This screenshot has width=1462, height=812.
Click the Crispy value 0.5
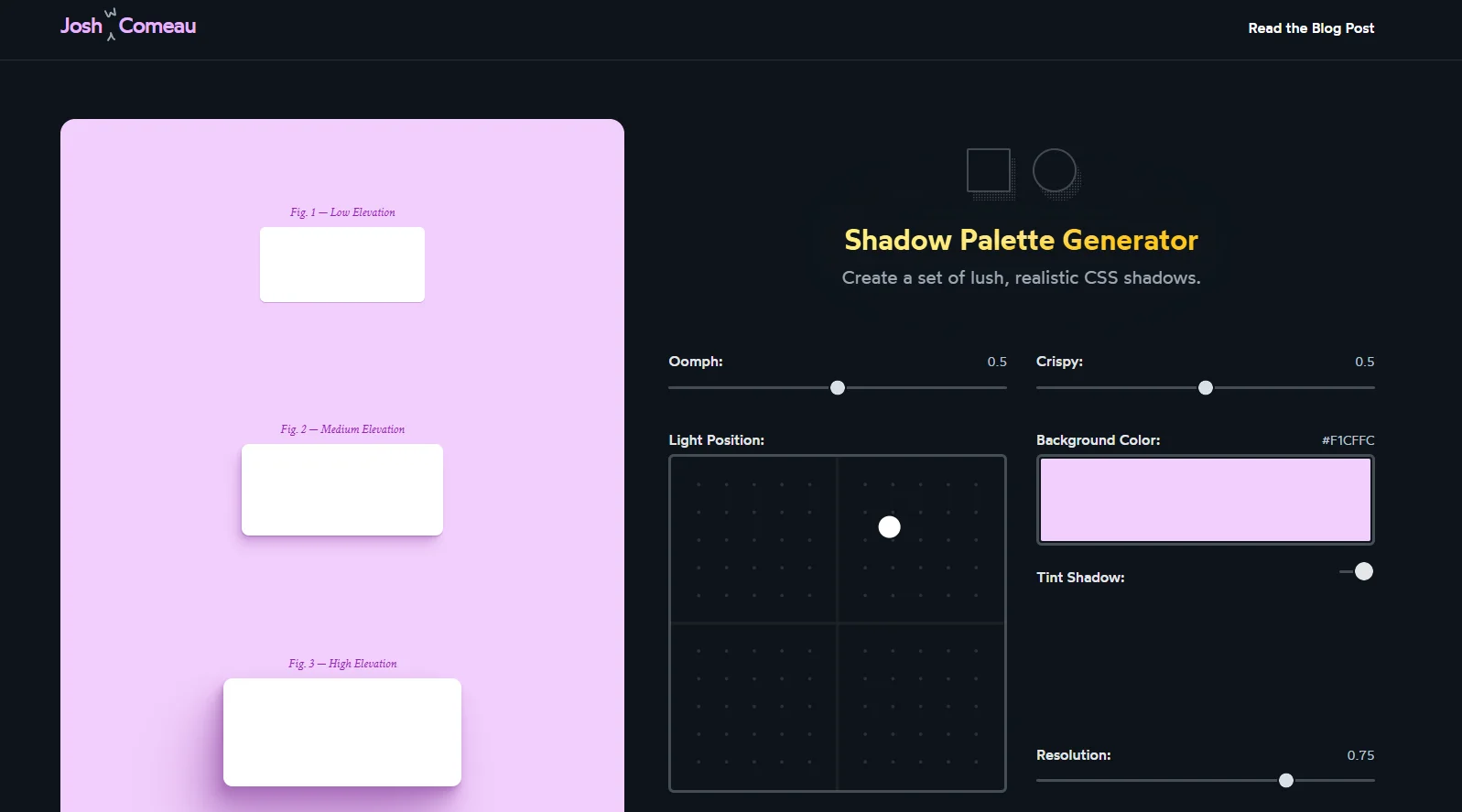point(1365,362)
